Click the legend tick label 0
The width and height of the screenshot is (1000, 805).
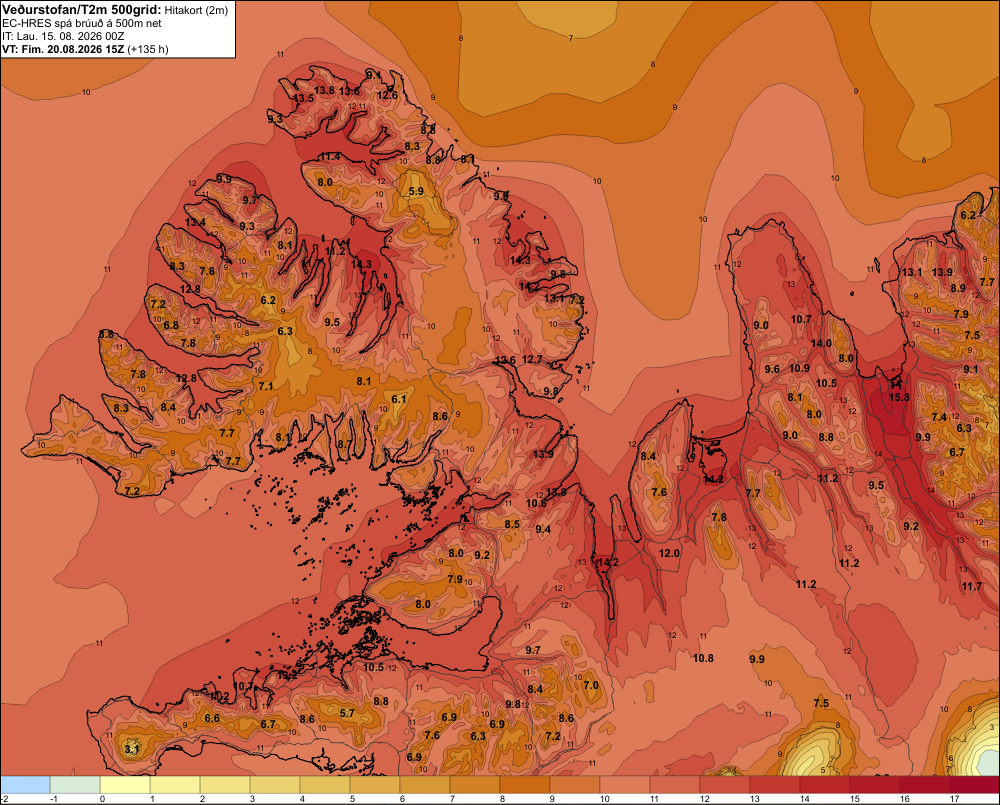click(x=103, y=799)
